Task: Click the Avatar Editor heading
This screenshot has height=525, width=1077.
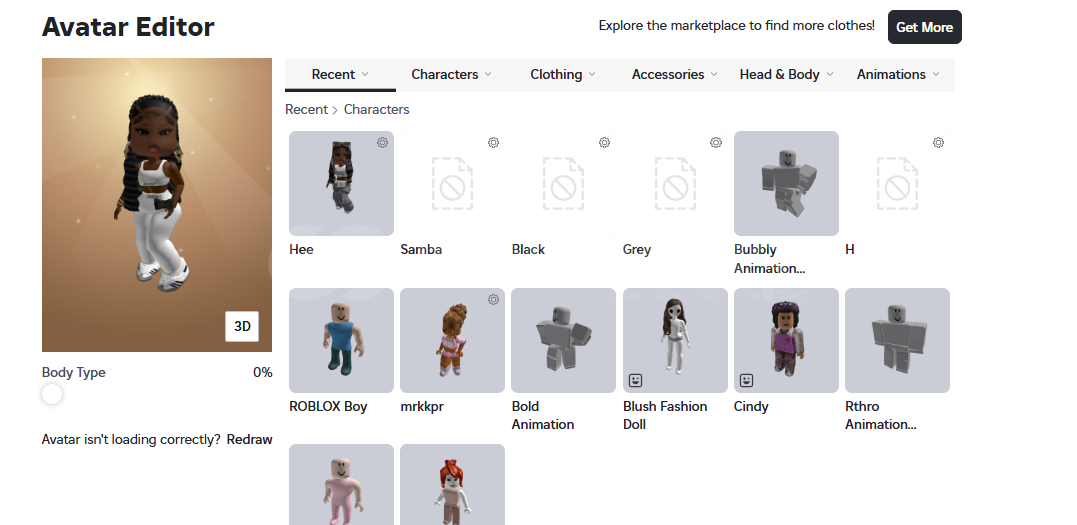Action: pyautogui.click(x=128, y=27)
